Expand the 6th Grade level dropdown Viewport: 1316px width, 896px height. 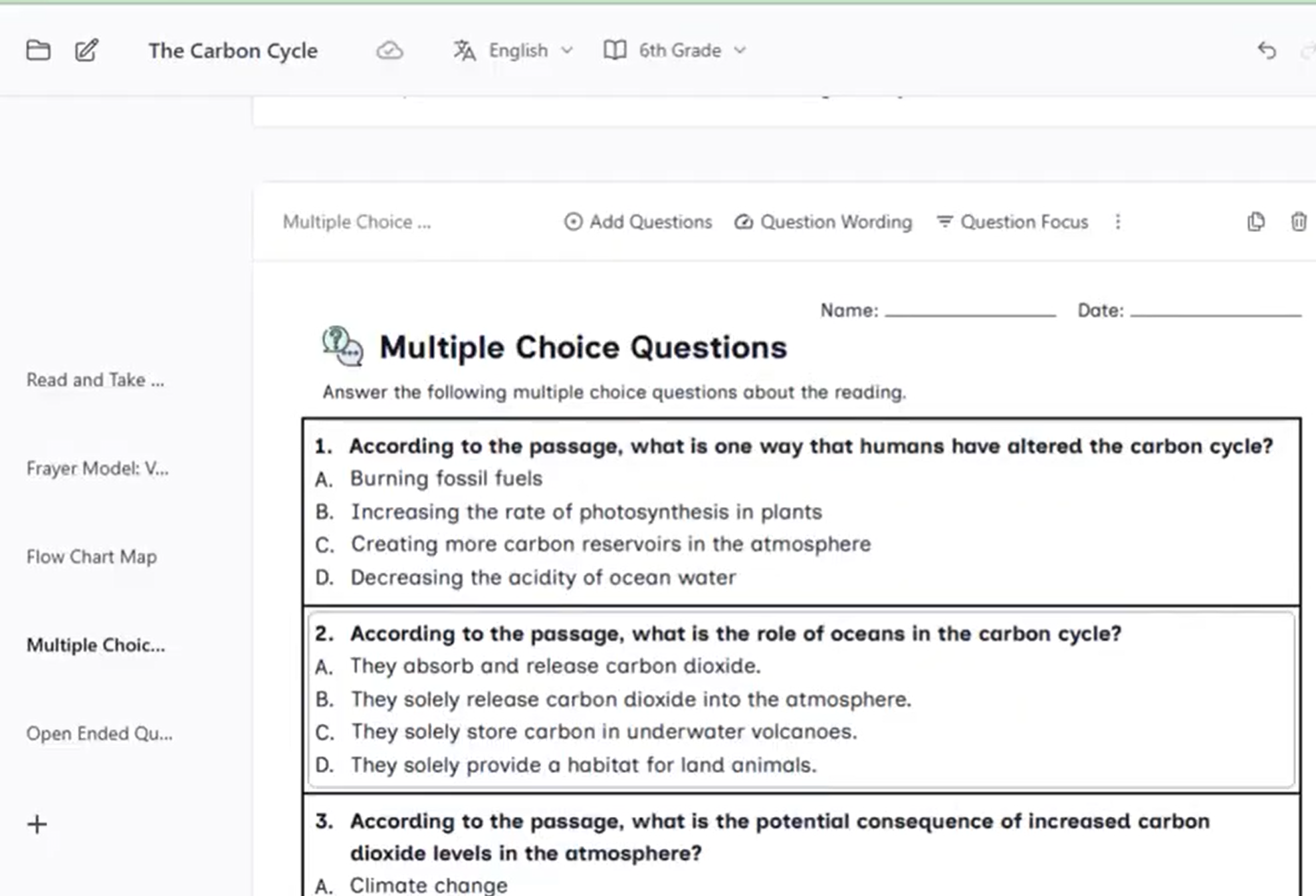[691, 51]
